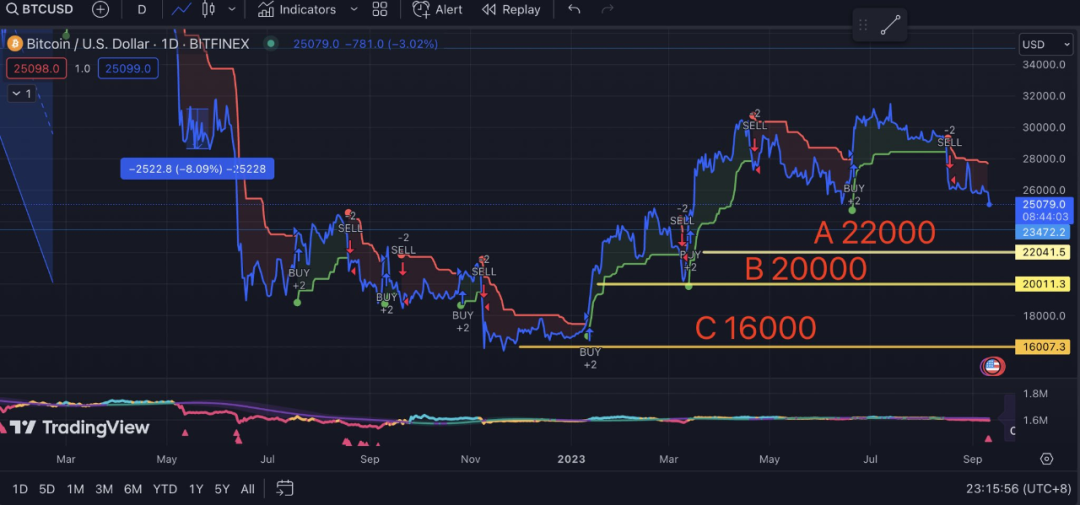The width and height of the screenshot is (1080, 505).
Task: Set range to 6M
Action: pos(133,489)
